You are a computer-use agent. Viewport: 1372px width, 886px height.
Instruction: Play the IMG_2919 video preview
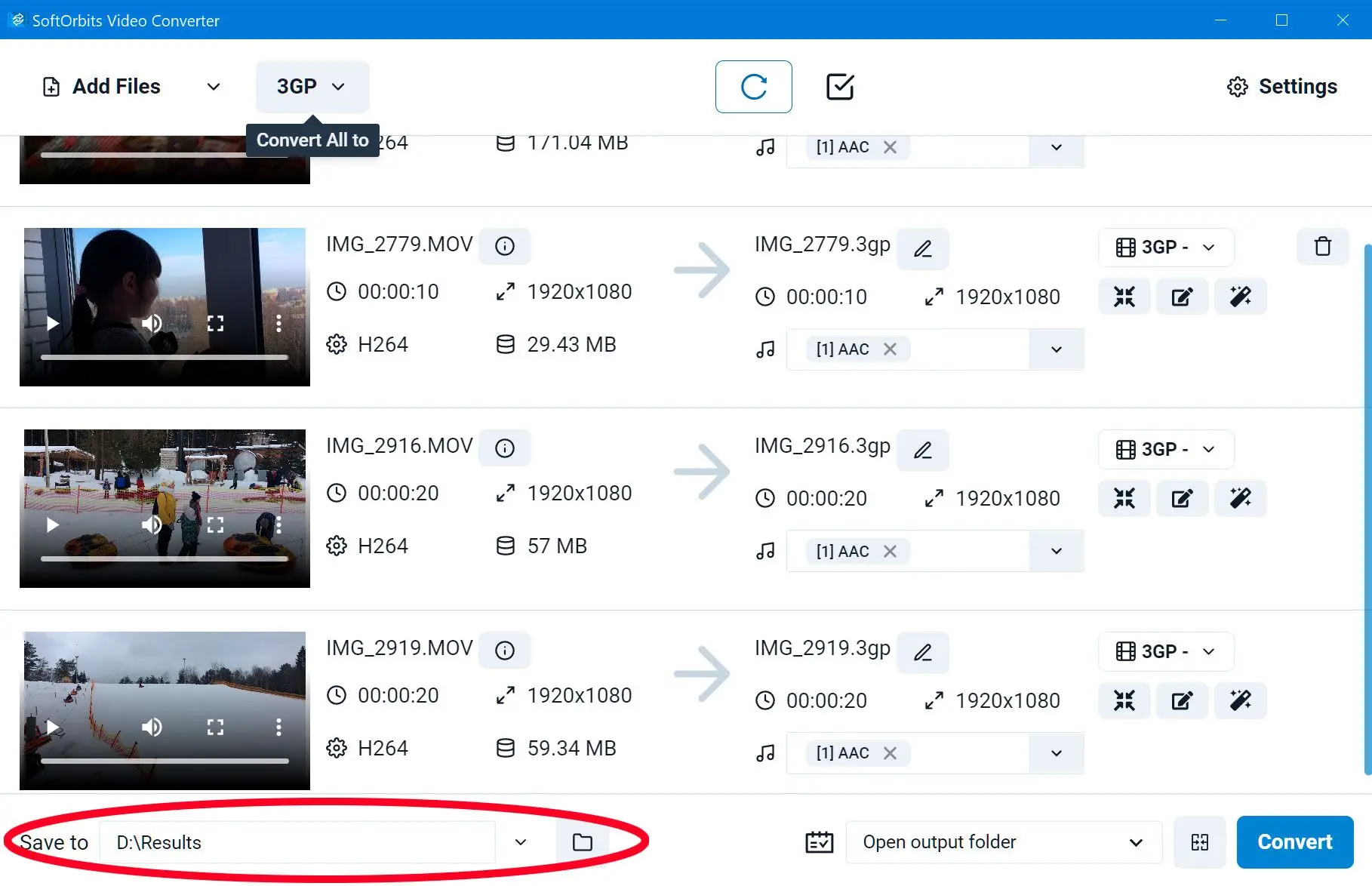[x=52, y=728]
